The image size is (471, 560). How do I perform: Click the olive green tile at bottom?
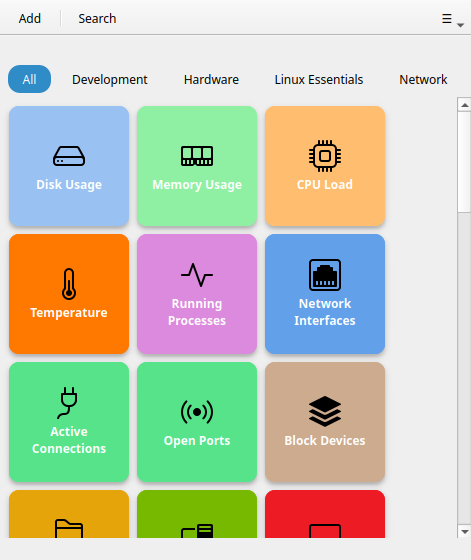point(197,514)
